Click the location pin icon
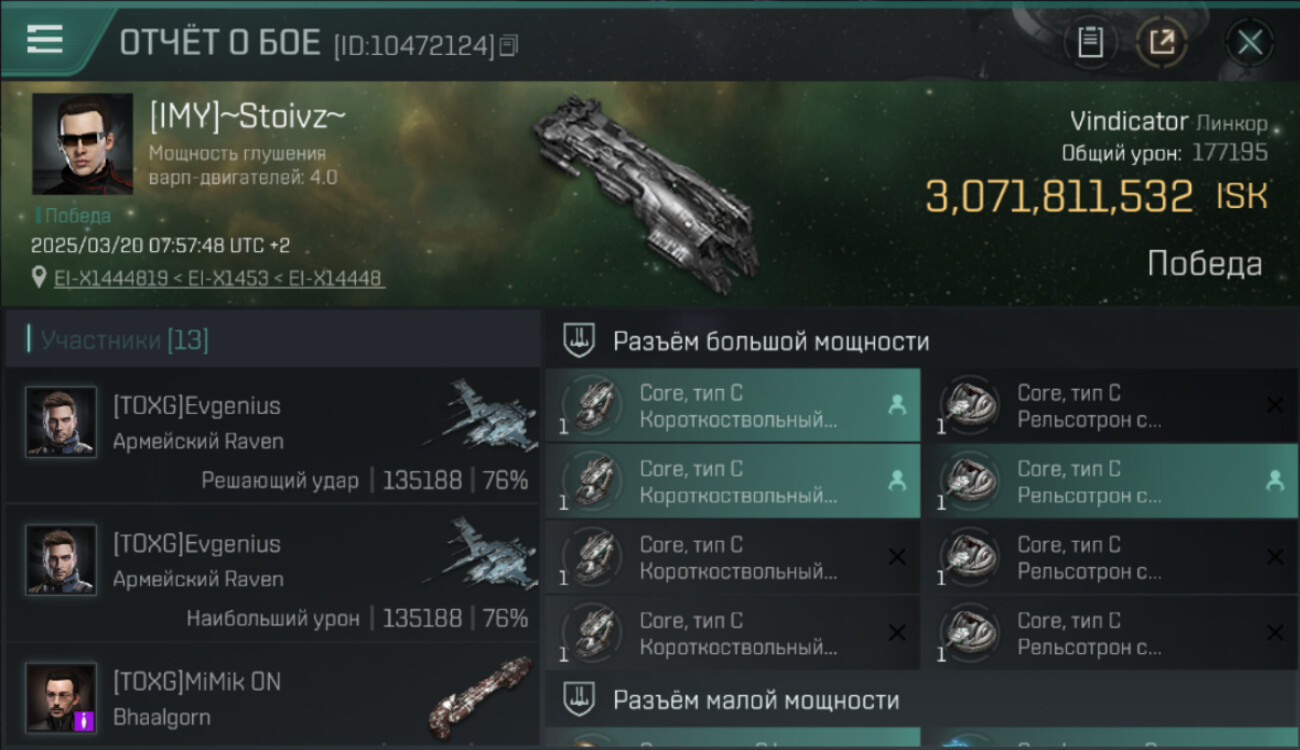 click(39, 277)
